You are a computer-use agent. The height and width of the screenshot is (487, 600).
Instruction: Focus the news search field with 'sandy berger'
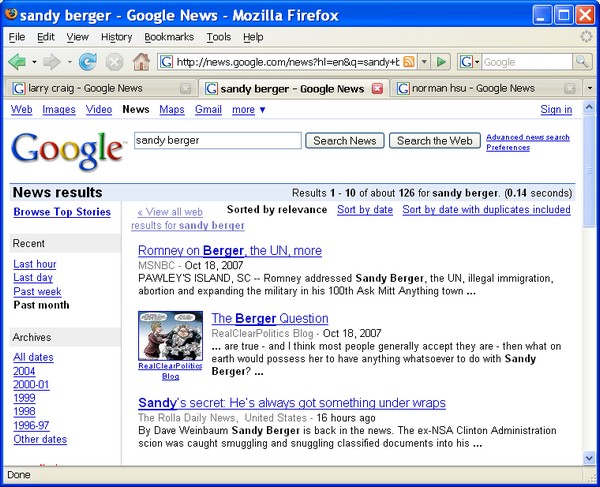coord(217,140)
